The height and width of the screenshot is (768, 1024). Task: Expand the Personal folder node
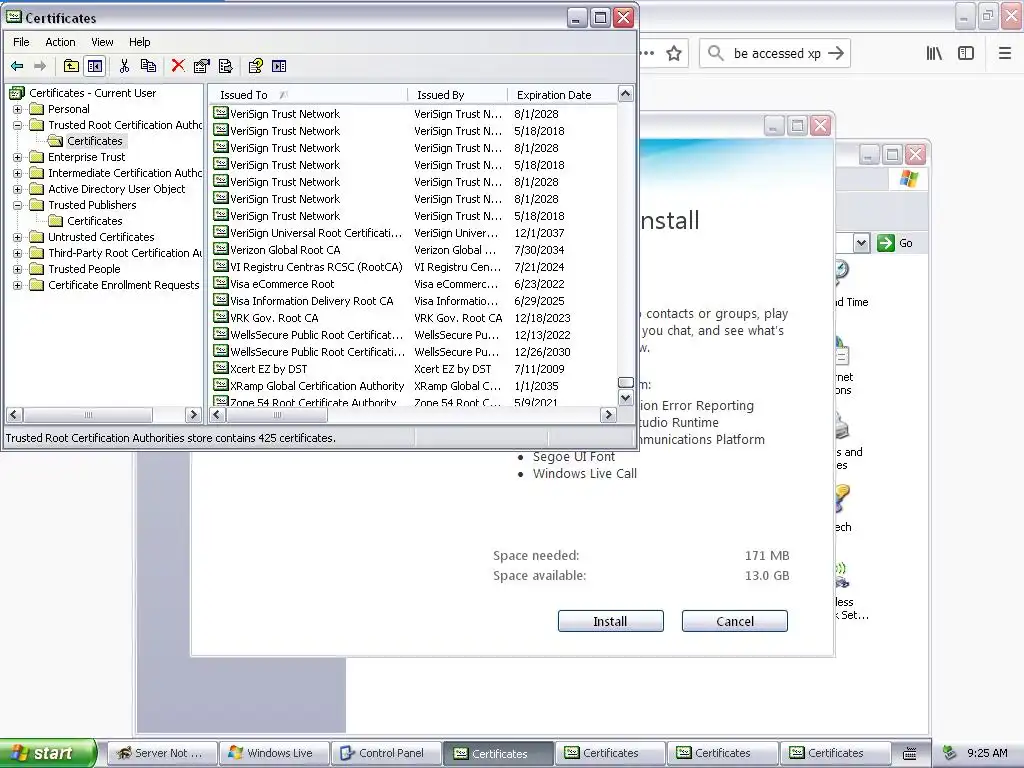click(x=18, y=109)
